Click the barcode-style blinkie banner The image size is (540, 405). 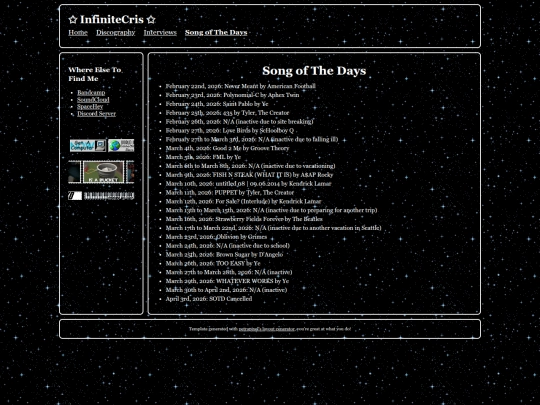[109, 196]
